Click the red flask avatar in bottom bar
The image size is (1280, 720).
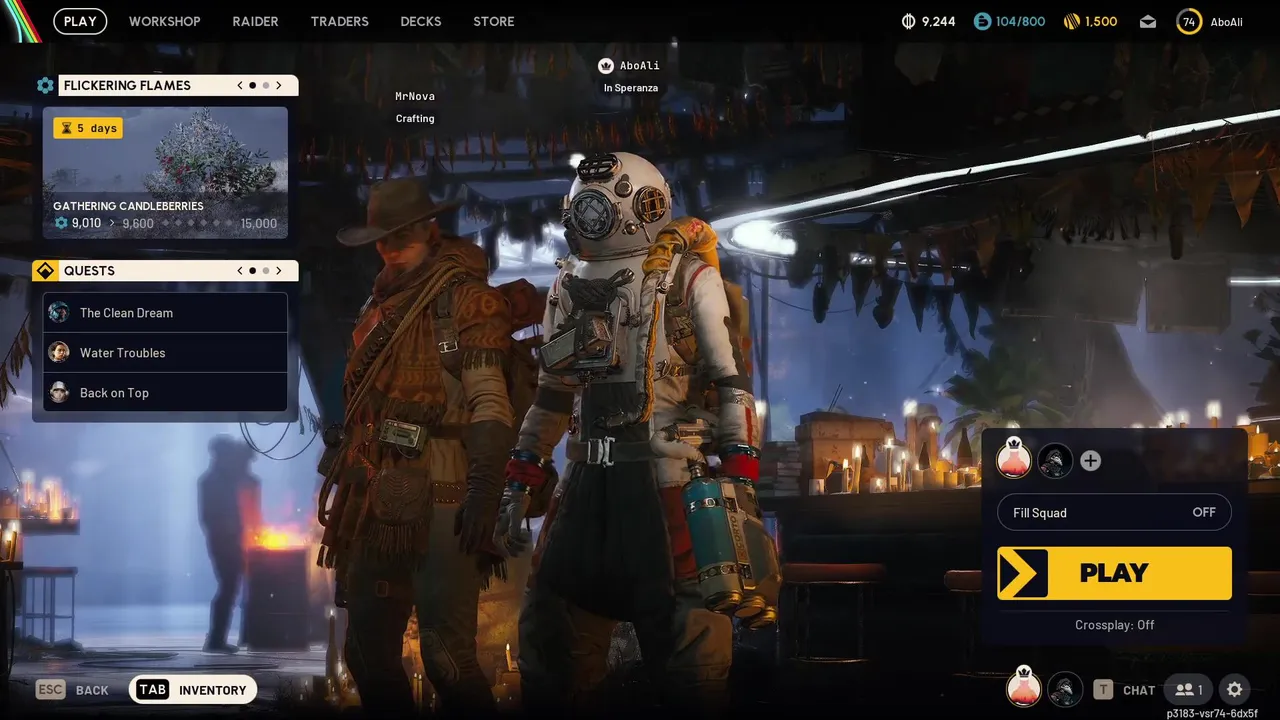[1023, 688]
